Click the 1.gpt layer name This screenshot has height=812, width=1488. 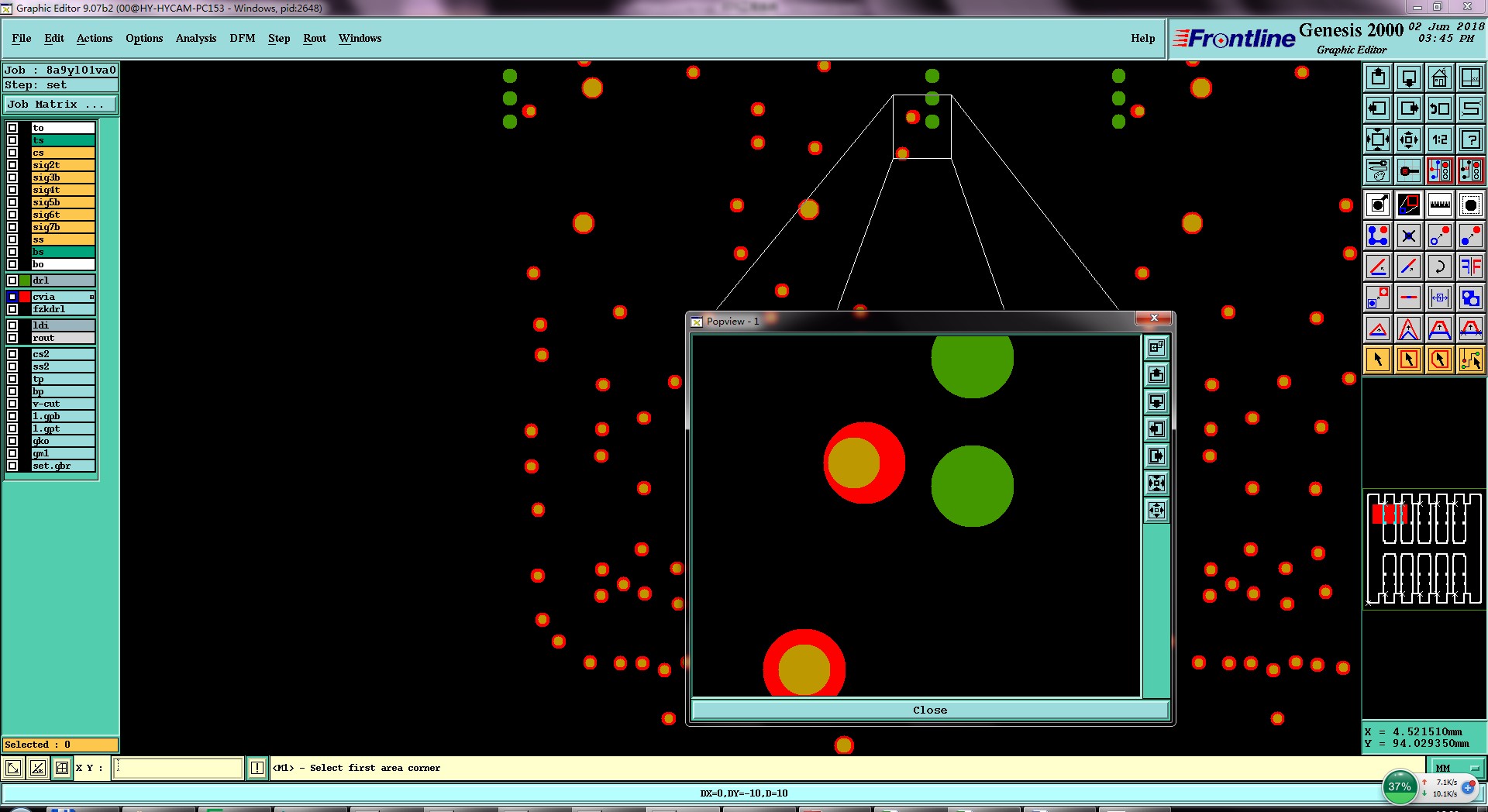tap(63, 428)
